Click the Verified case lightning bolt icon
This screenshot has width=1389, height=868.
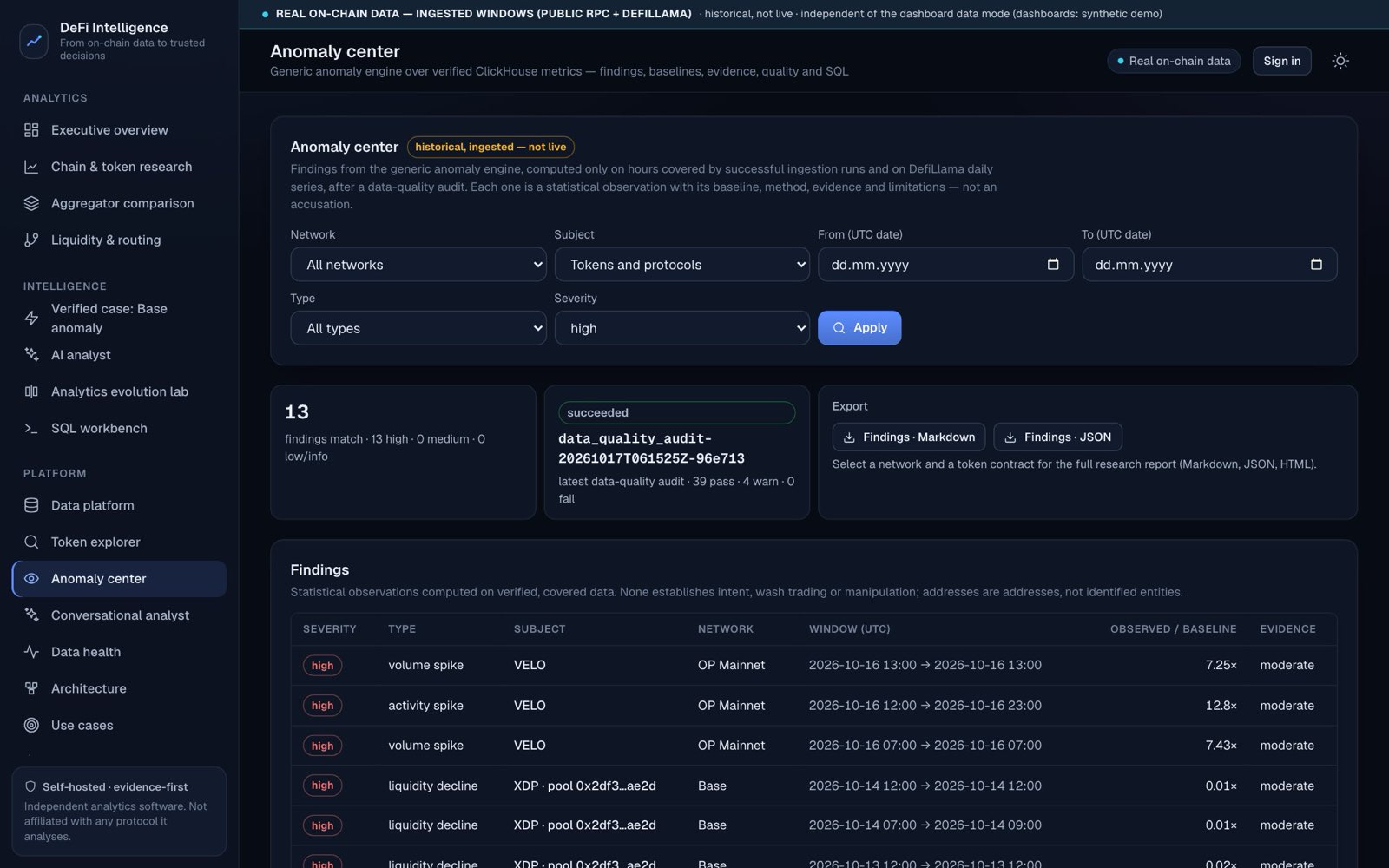click(31, 319)
